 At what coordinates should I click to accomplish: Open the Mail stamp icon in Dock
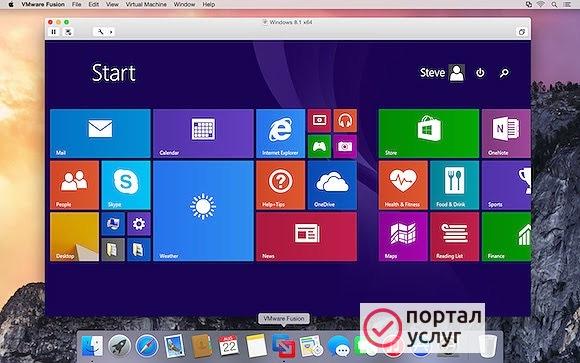pyautogui.click(x=174, y=346)
